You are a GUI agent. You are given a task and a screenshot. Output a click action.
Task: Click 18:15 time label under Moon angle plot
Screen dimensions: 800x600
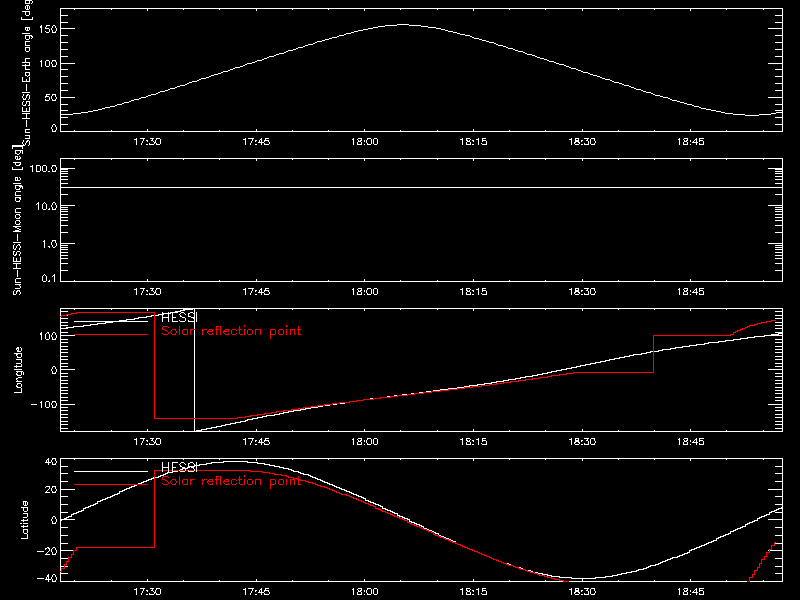coord(473,292)
